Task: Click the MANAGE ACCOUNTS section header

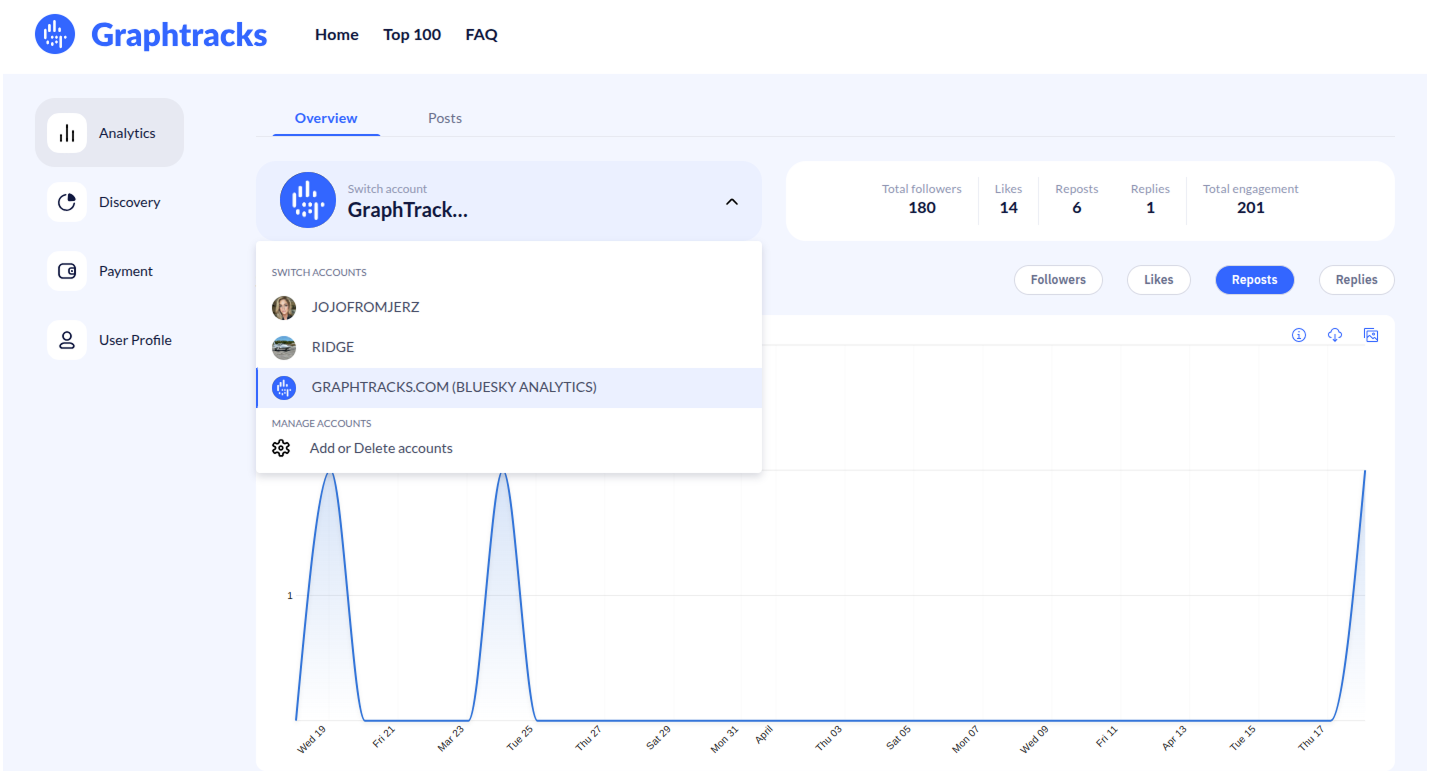Action: pos(322,423)
